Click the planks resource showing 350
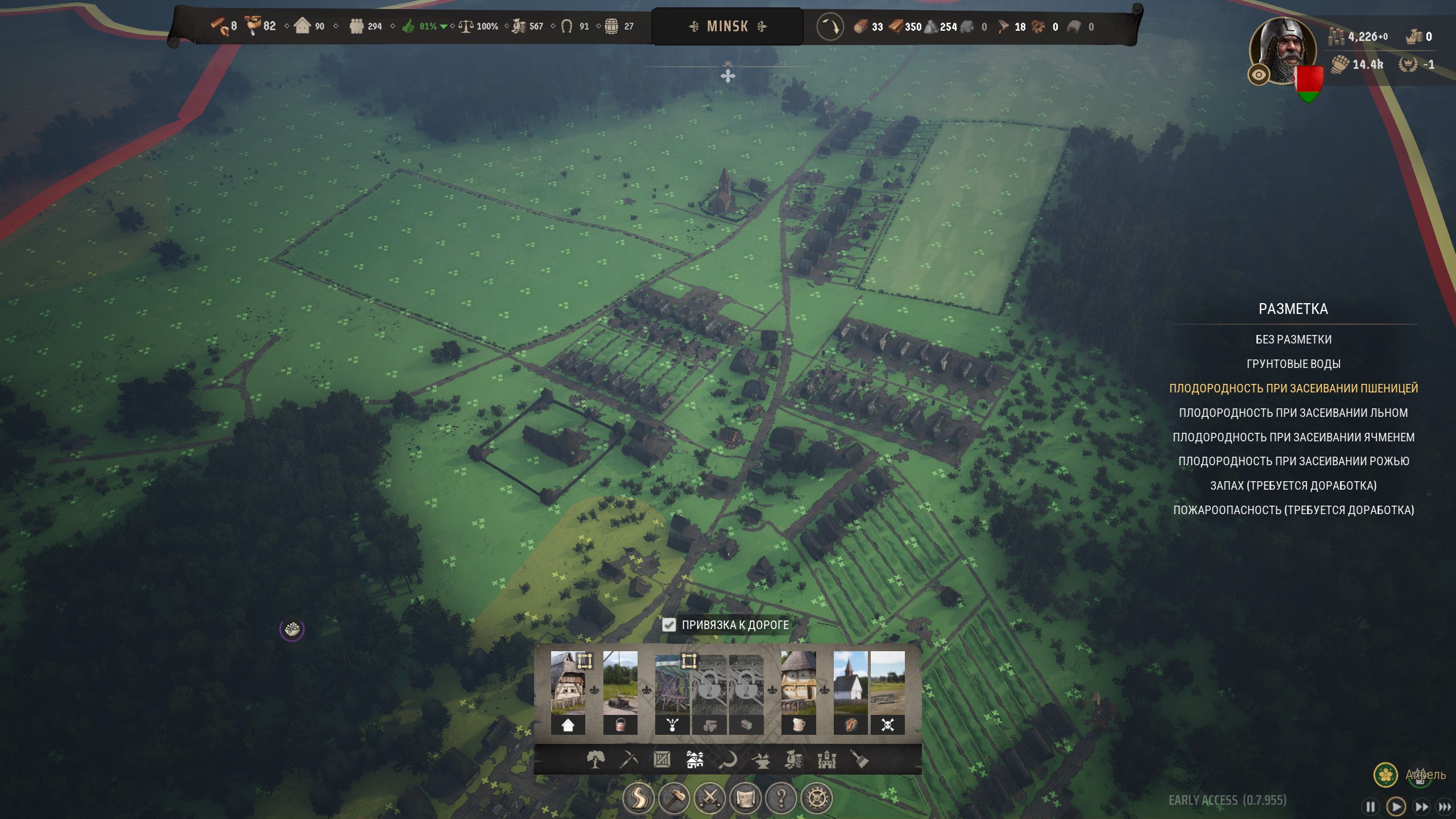 pyautogui.click(x=896, y=26)
